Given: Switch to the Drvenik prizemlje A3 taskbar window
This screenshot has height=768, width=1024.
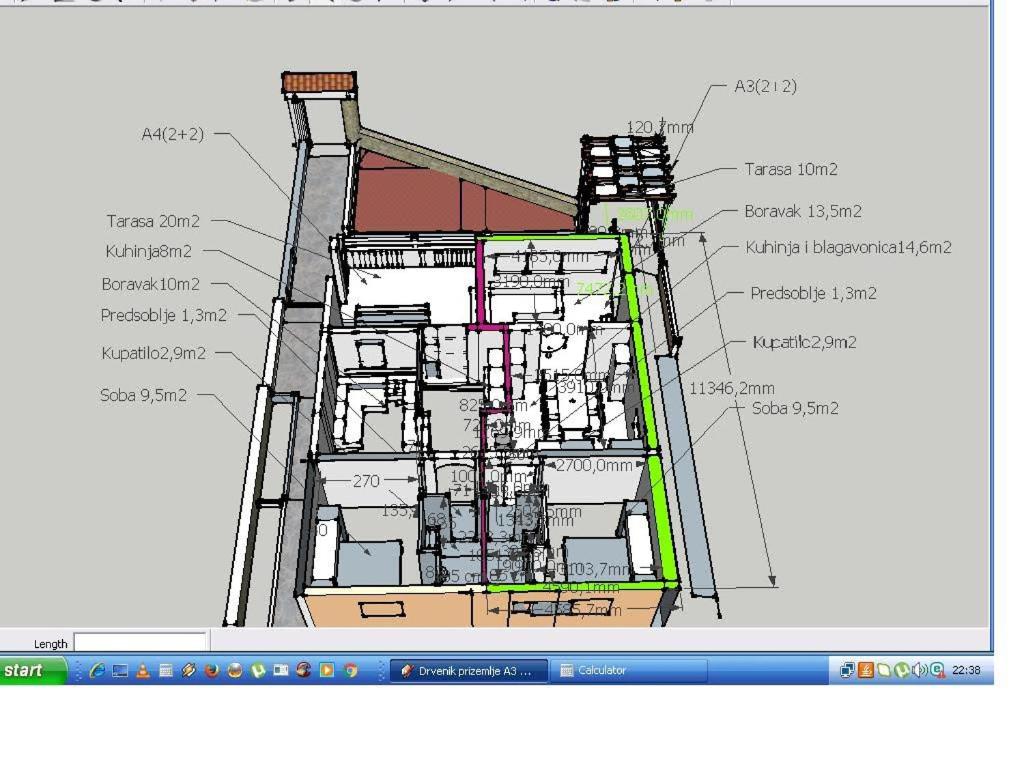Looking at the screenshot, I should pos(468,671).
